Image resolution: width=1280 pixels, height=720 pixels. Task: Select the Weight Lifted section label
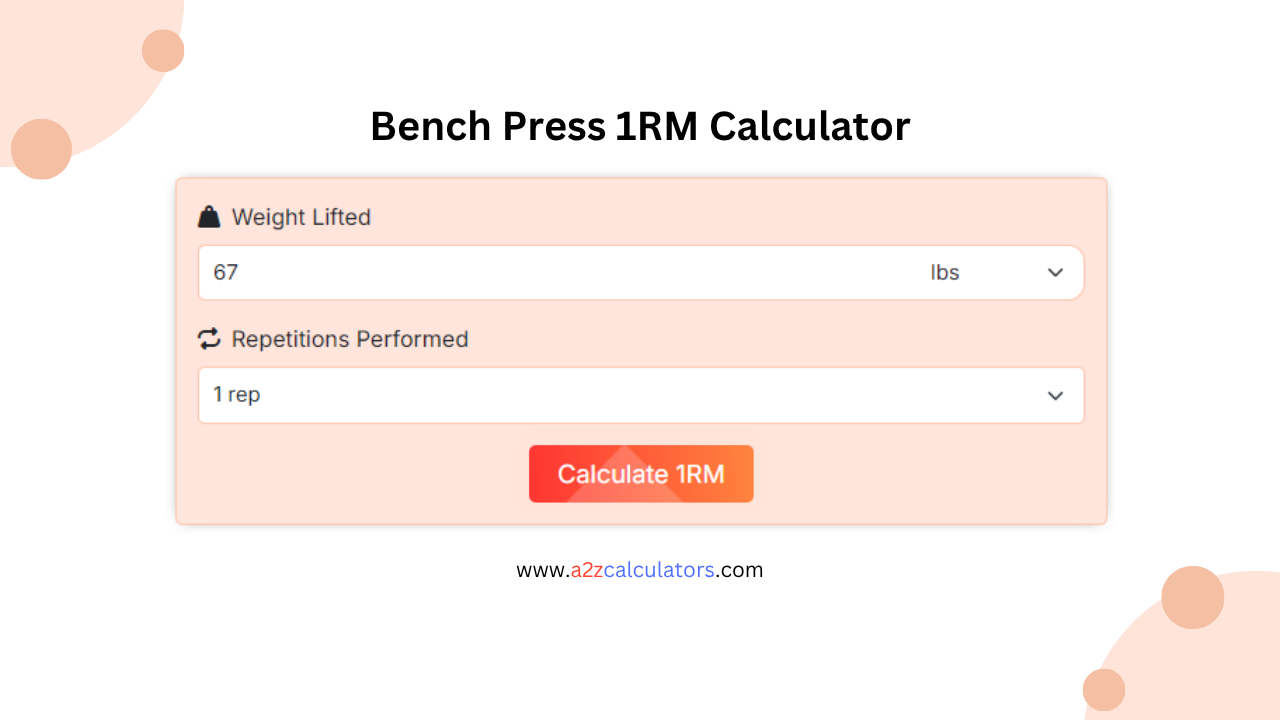[300, 216]
